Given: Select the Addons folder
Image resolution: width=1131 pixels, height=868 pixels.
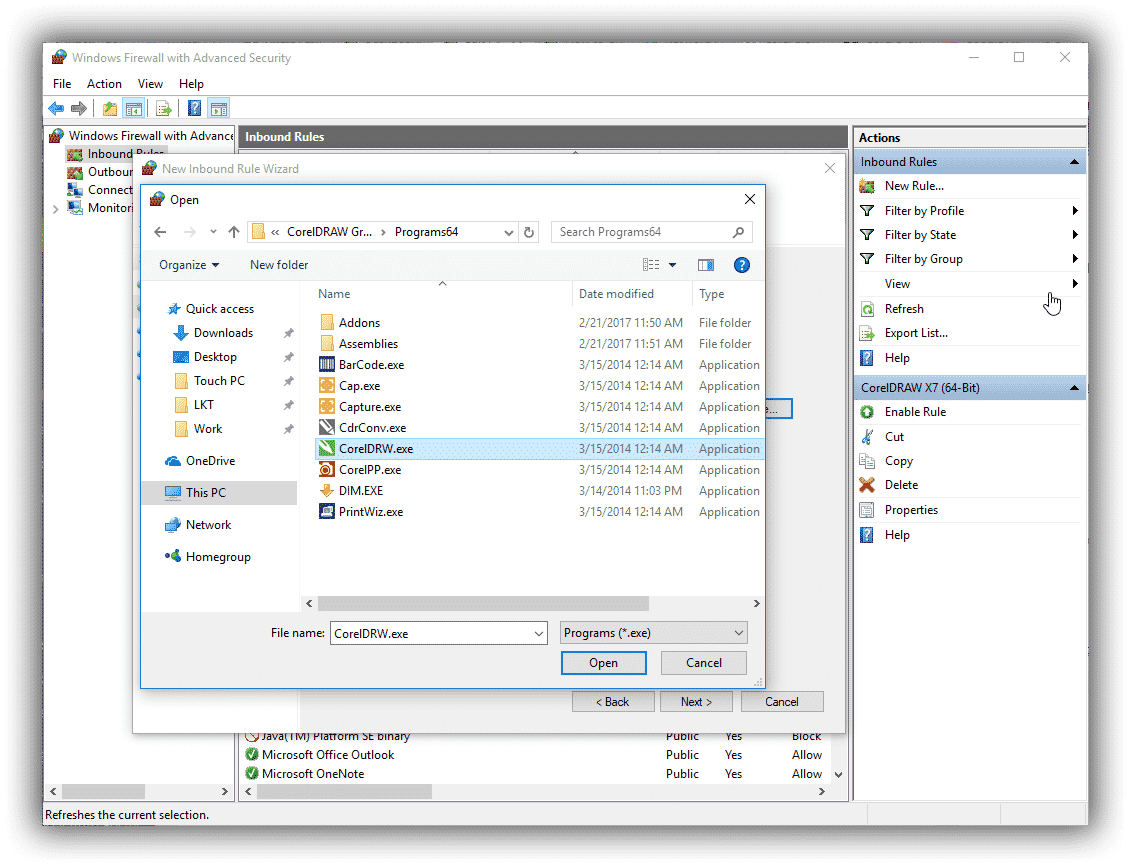Looking at the screenshot, I should [359, 323].
